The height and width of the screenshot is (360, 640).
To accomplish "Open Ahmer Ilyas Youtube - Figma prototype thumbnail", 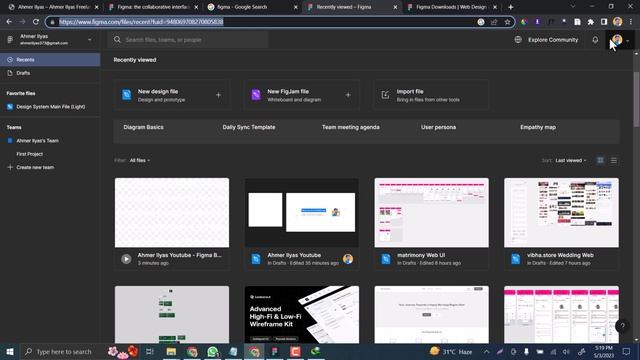I will pyautogui.click(x=172, y=213).
